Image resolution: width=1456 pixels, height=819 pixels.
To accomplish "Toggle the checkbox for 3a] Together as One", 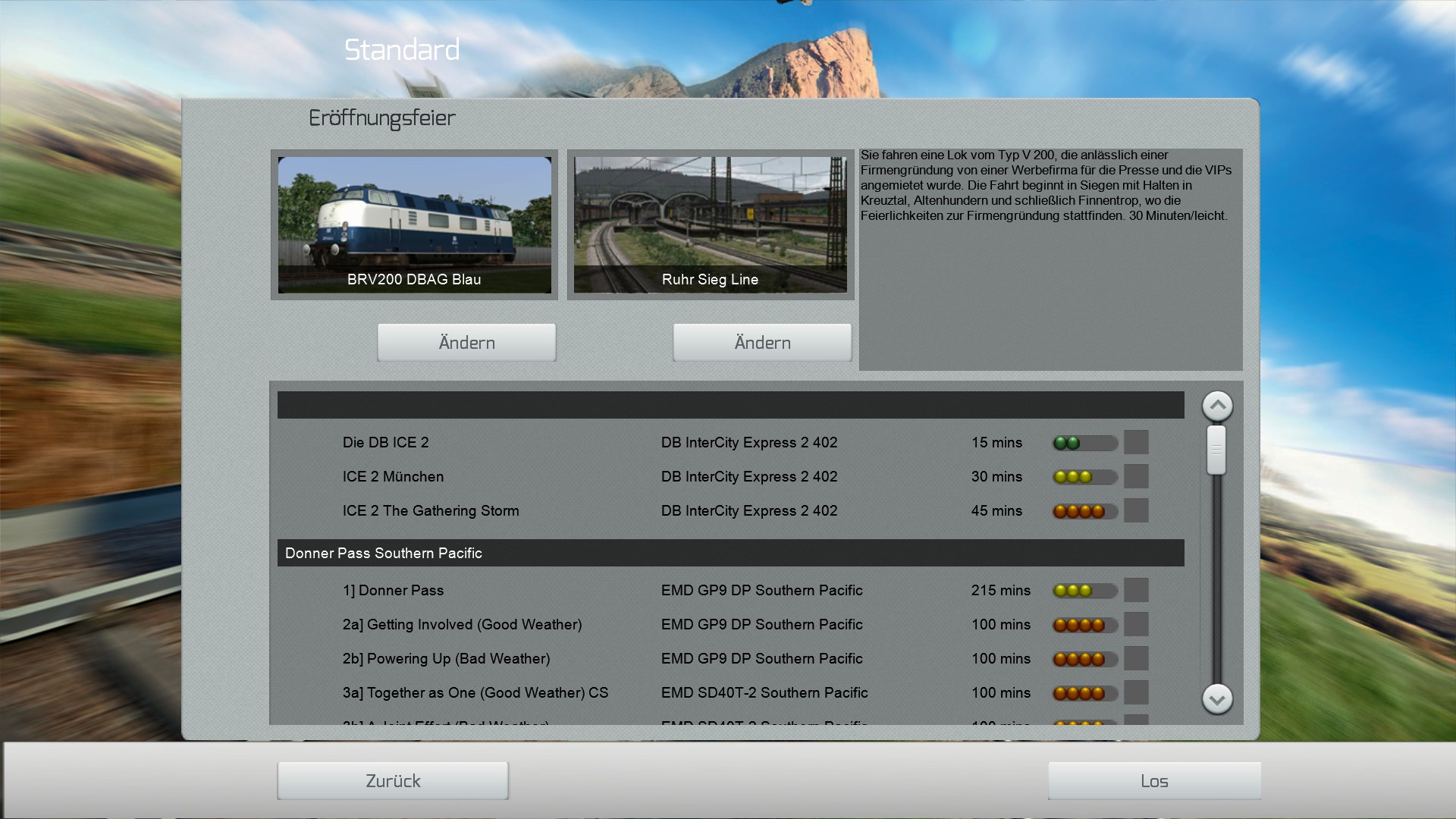I will point(1136,692).
